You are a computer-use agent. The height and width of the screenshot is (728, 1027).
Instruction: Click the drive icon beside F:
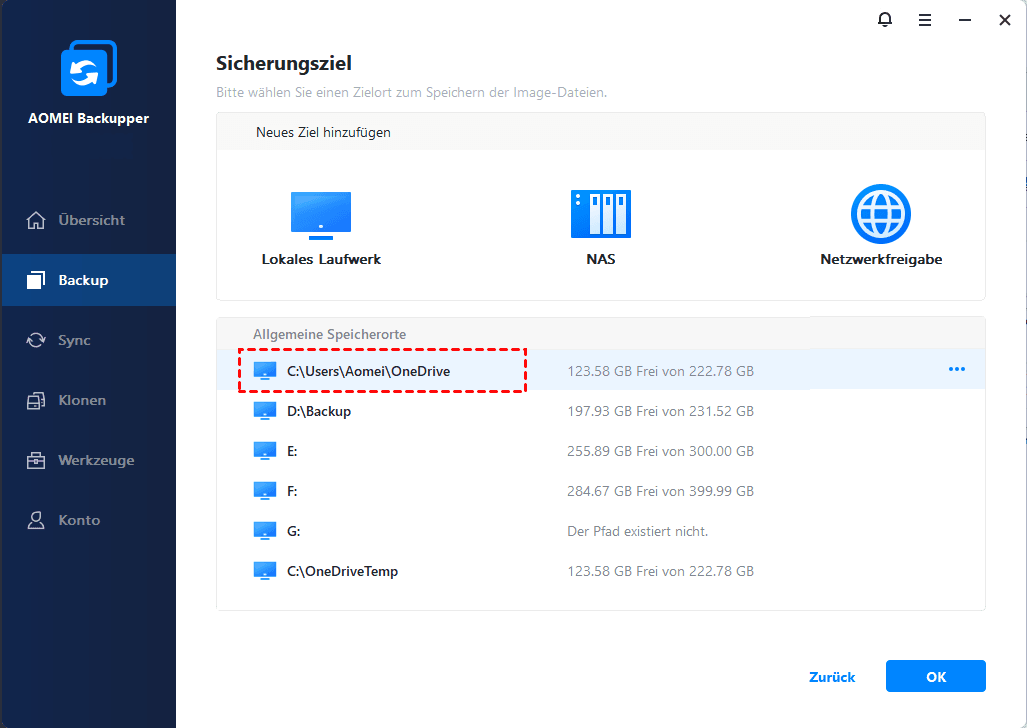265,491
